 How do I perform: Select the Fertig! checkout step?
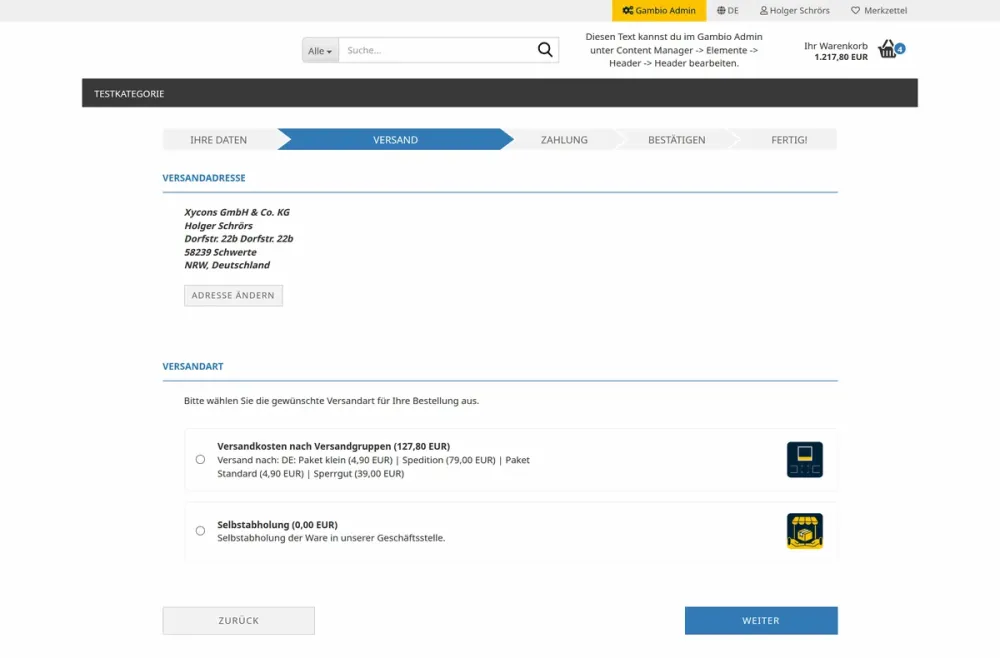tap(789, 140)
